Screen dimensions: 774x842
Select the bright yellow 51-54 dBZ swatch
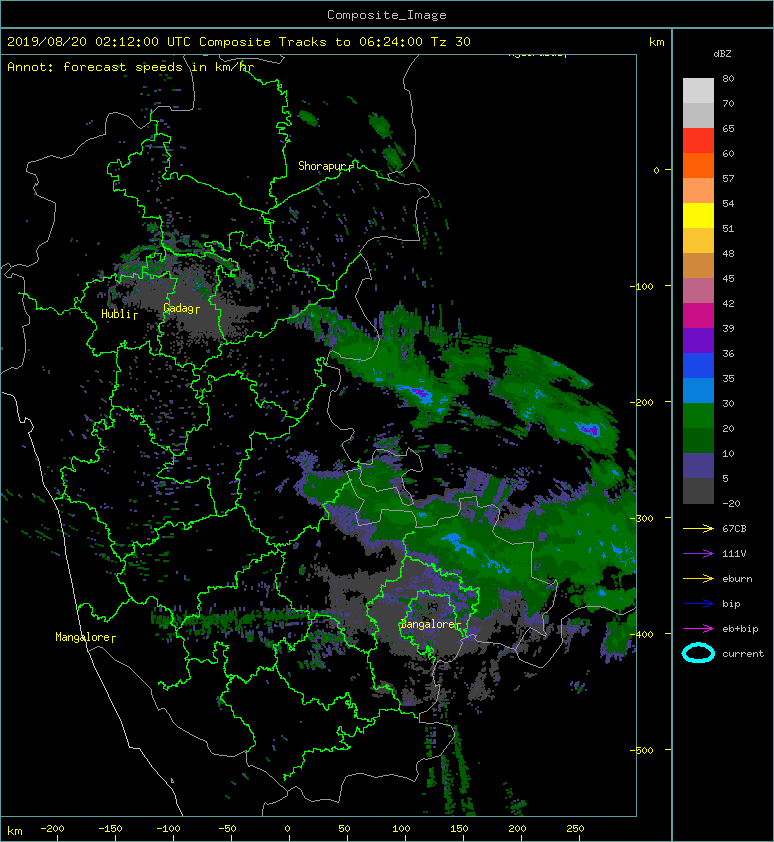[698, 215]
